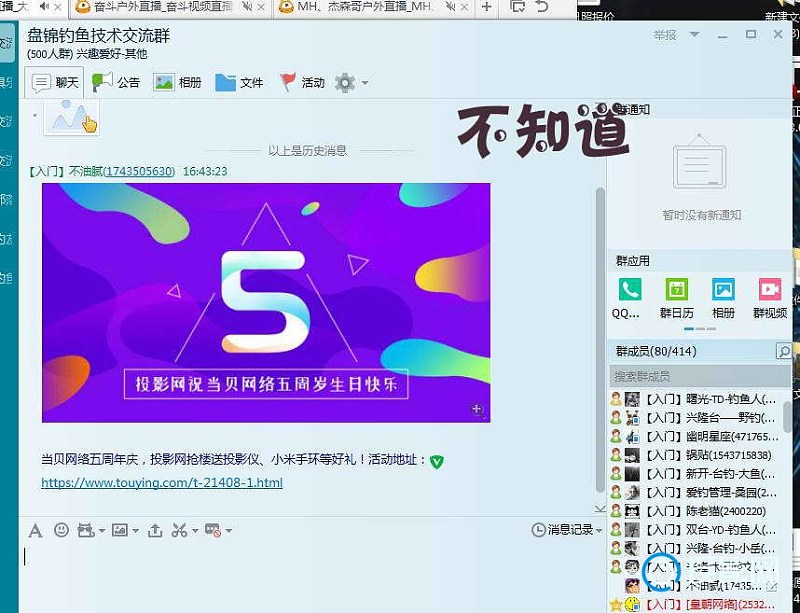Select member 双台-YD-钓鱼人
800x613 pixels.
[694, 530]
